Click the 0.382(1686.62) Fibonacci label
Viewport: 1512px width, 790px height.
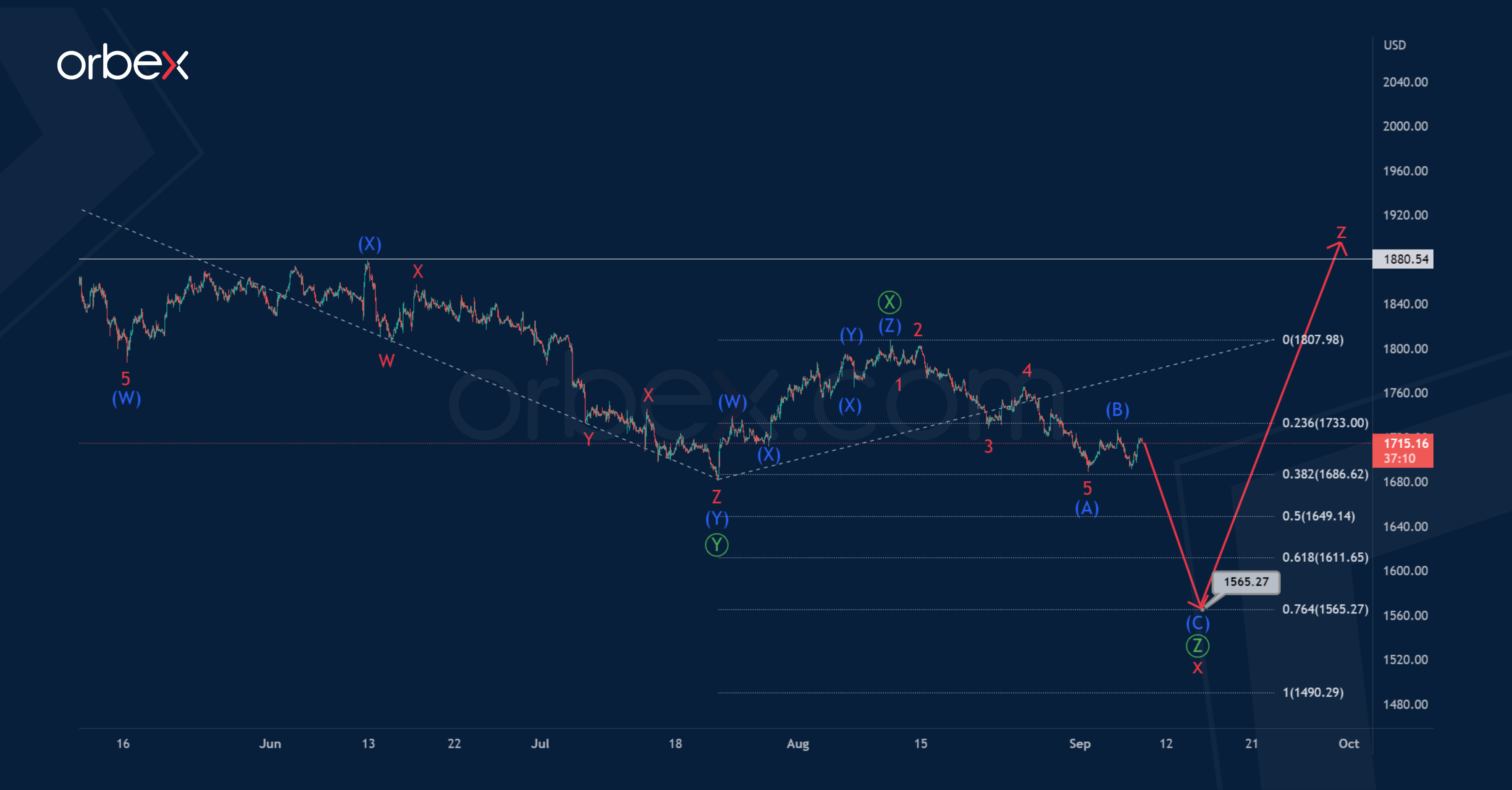[1325, 474]
